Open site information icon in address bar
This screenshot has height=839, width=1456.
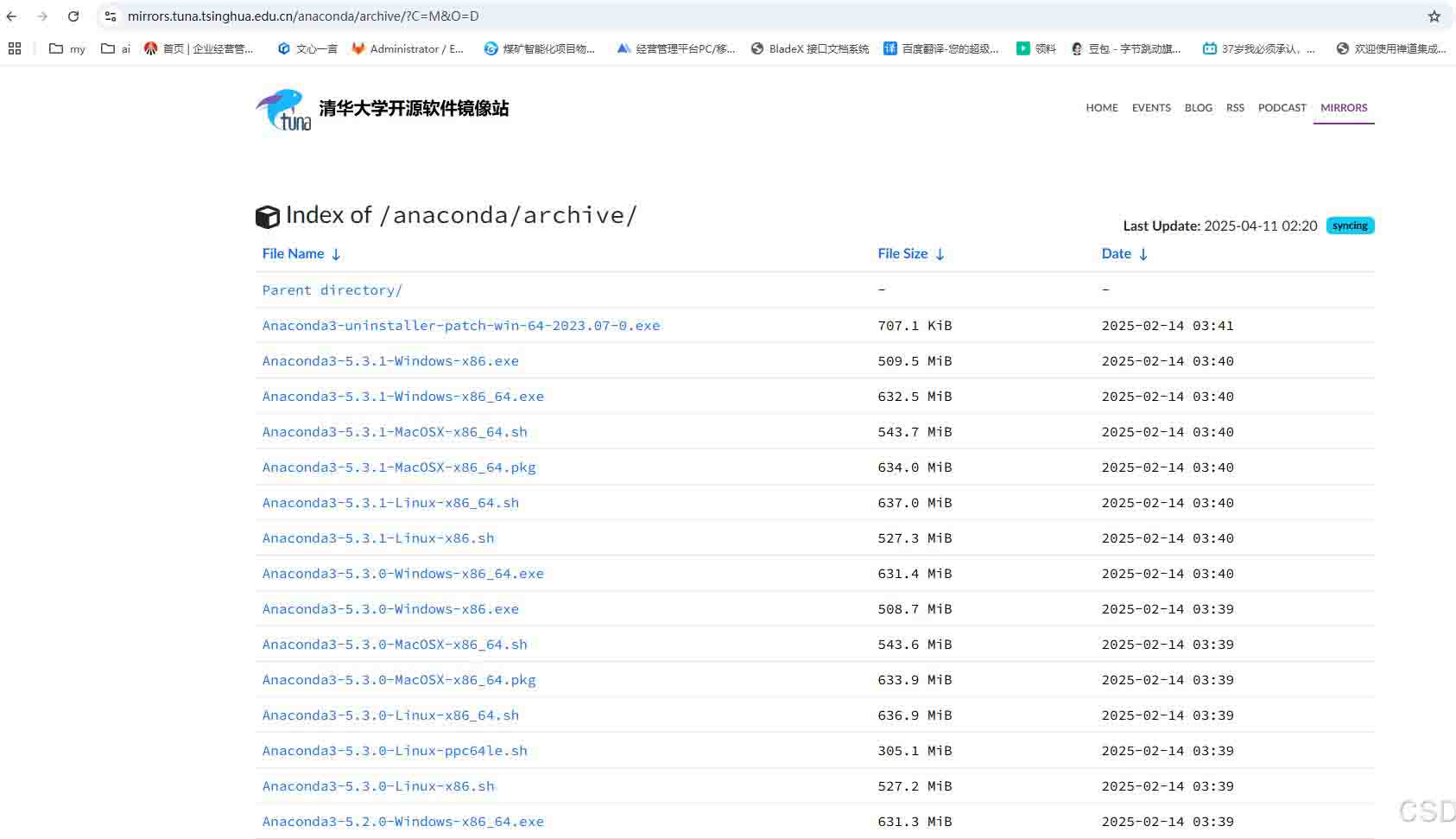click(111, 16)
